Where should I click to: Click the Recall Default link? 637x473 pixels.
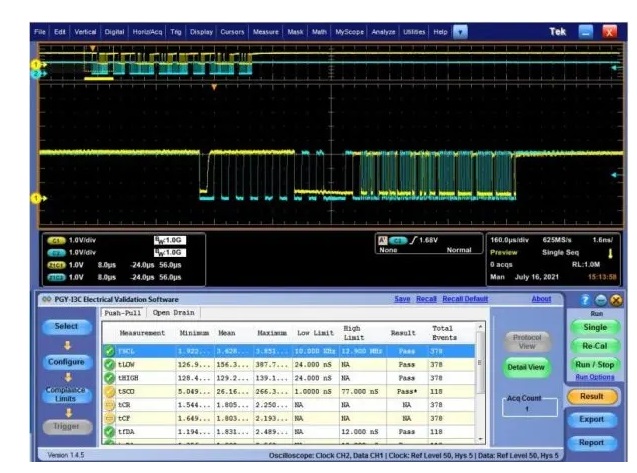point(465,299)
